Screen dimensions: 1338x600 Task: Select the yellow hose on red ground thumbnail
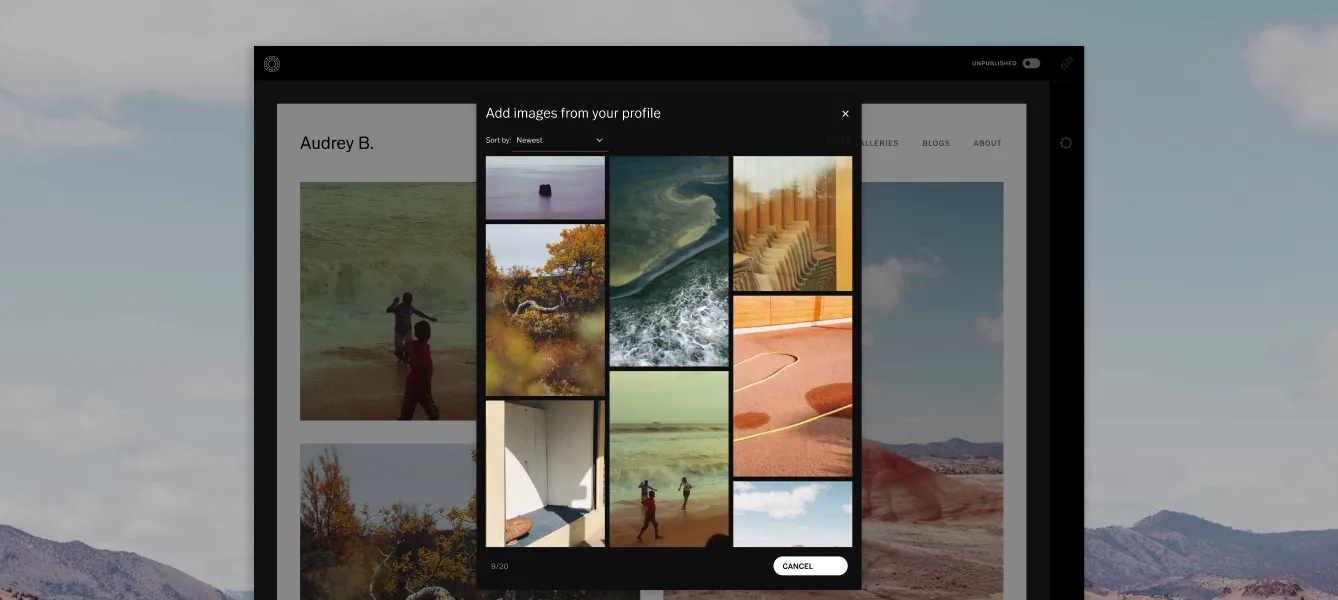pos(792,386)
